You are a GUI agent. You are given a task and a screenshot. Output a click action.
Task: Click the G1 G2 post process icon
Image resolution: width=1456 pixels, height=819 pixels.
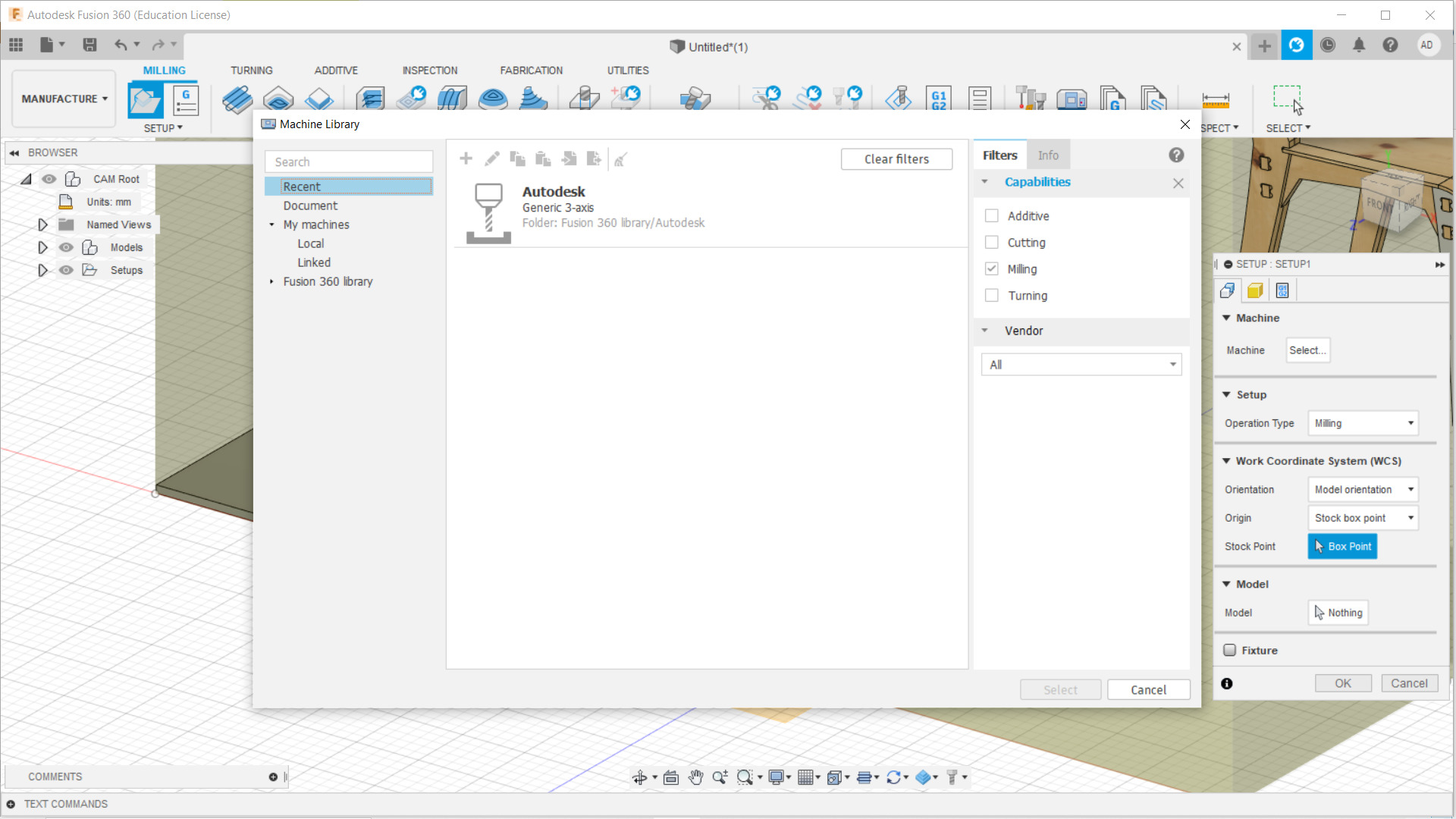pyautogui.click(x=939, y=99)
